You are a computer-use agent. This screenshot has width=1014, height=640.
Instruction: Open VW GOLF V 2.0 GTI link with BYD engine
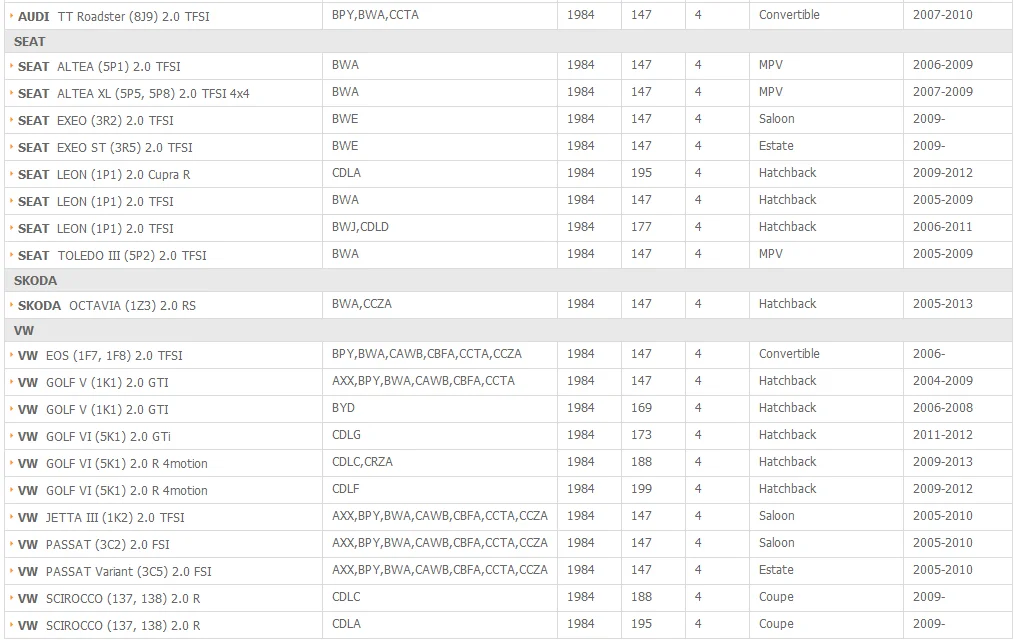point(93,410)
